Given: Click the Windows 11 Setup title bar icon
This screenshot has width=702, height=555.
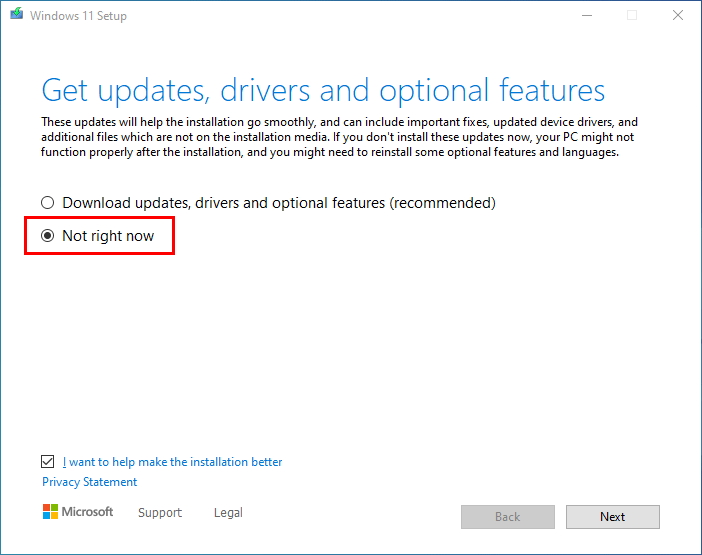Looking at the screenshot, I should pyautogui.click(x=17, y=14).
